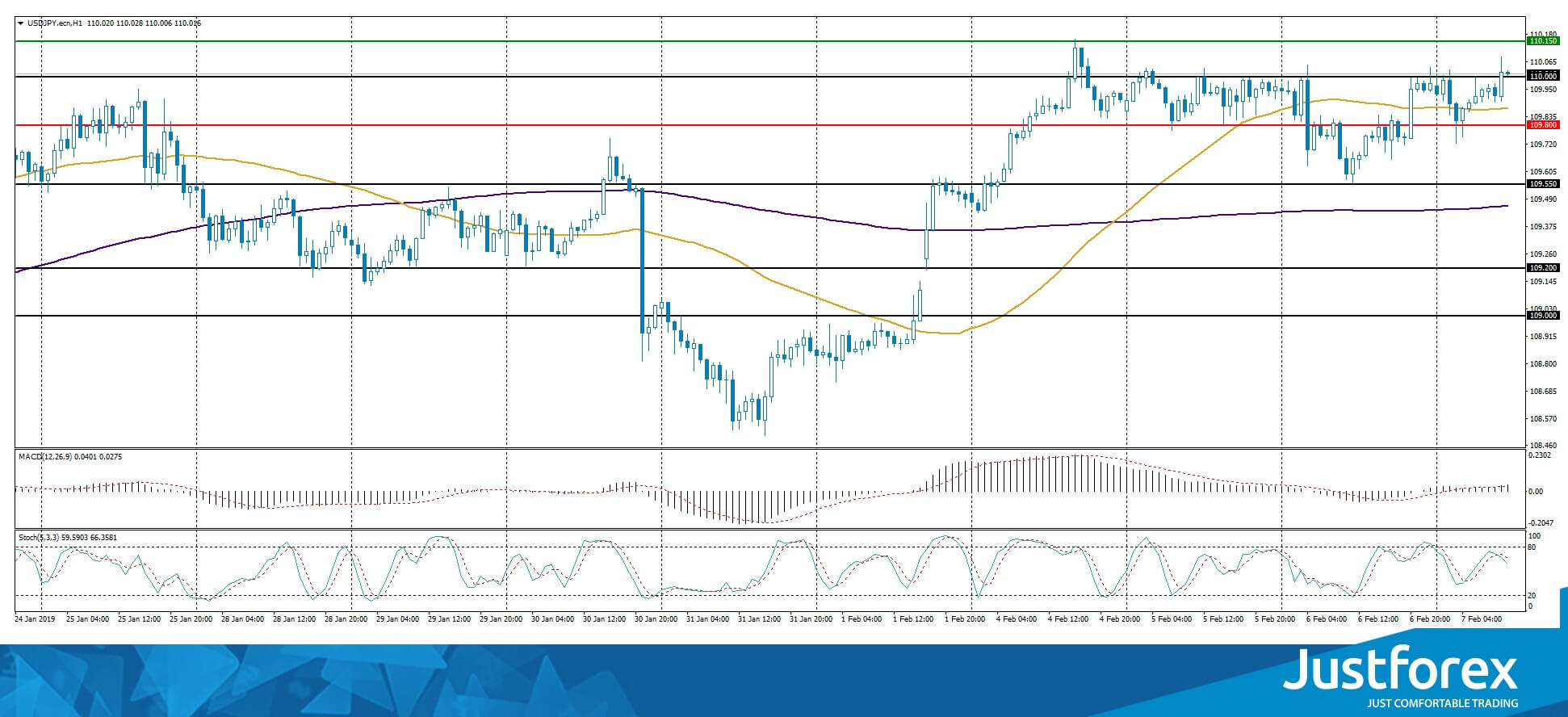The image size is (1568, 717).
Task: Click the 109.375 price axis value
Action: (1543, 227)
